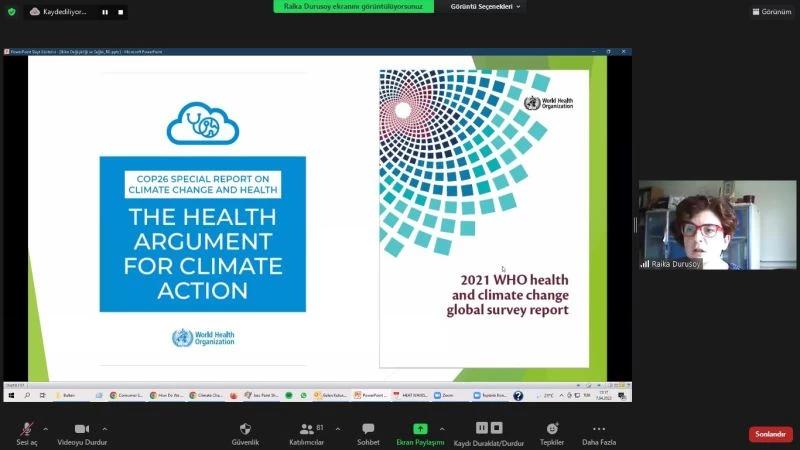The height and width of the screenshot is (450, 800).
Task: Expand video options arrow beside Videoyu Durdur
Action: 105,428
